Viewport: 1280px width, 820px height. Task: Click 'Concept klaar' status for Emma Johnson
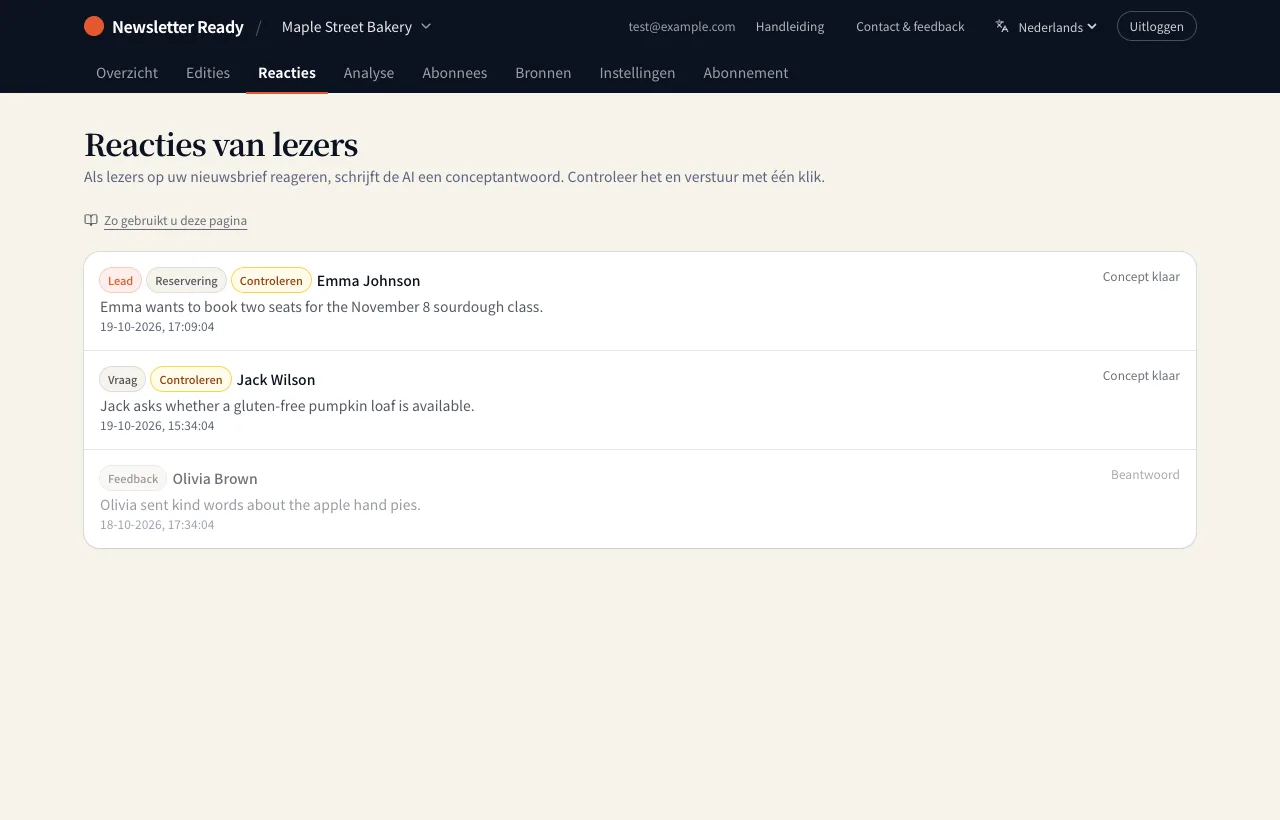(x=1141, y=276)
